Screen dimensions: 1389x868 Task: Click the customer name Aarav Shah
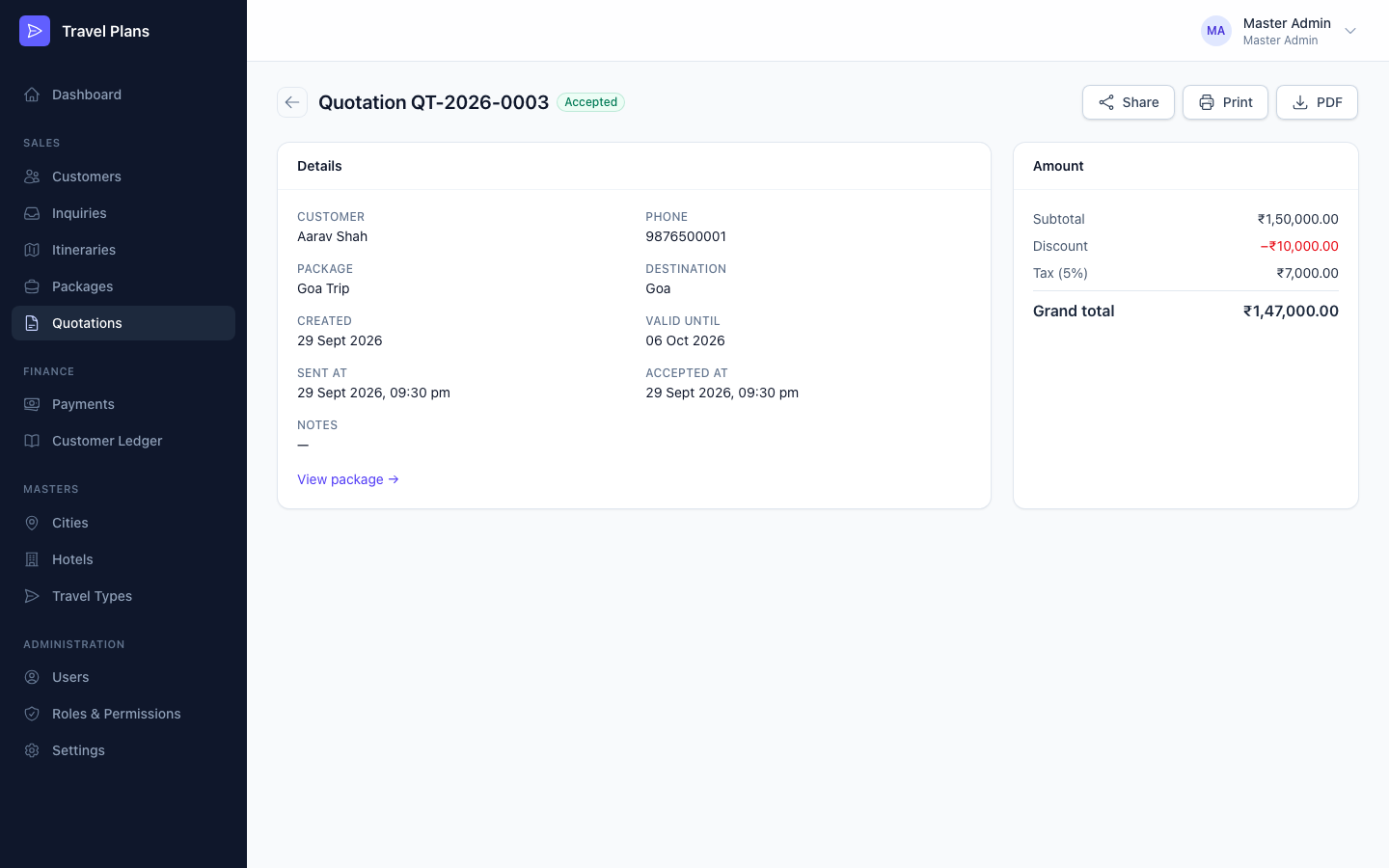coord(332,236)
